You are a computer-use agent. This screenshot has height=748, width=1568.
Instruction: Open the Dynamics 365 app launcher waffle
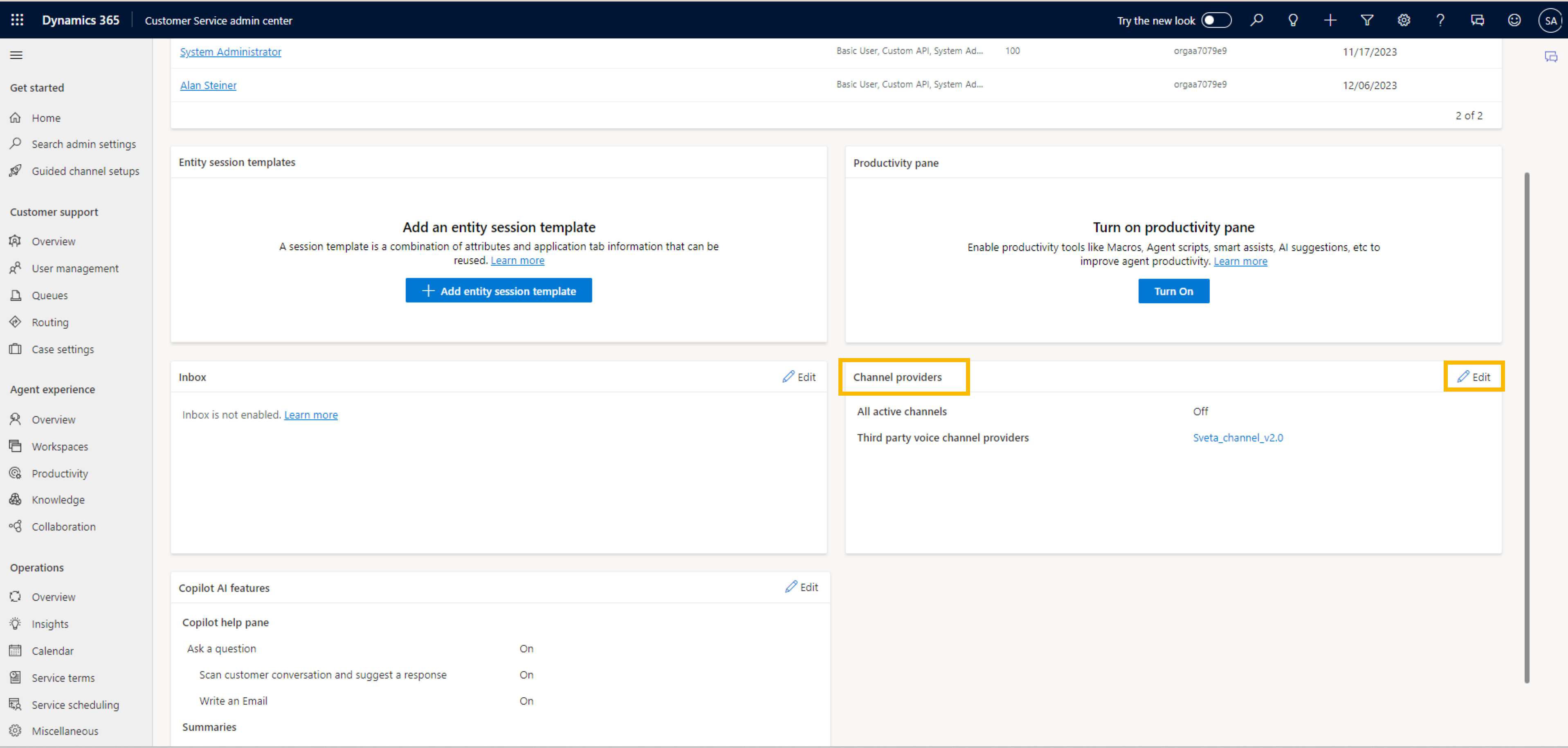(x=17, y=20)
